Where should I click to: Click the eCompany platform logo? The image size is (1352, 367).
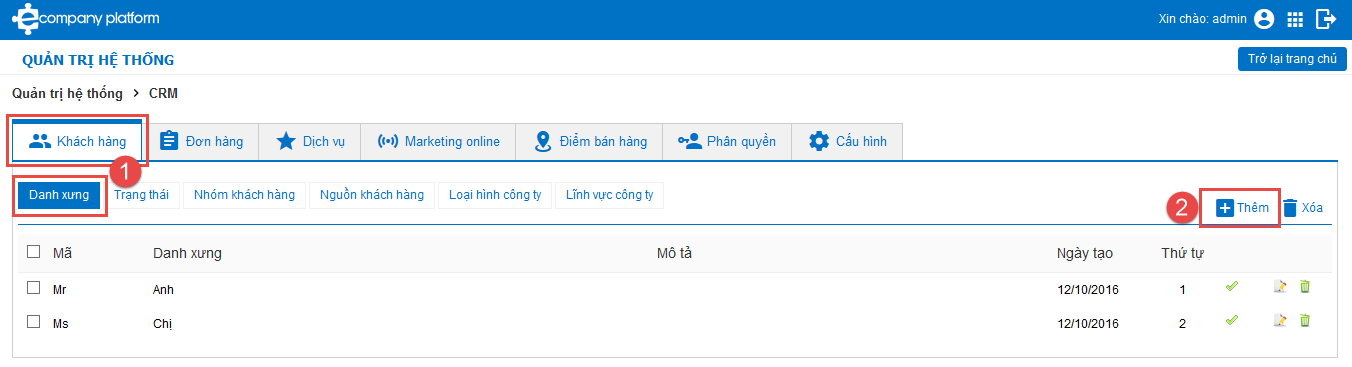coord(85,18)
